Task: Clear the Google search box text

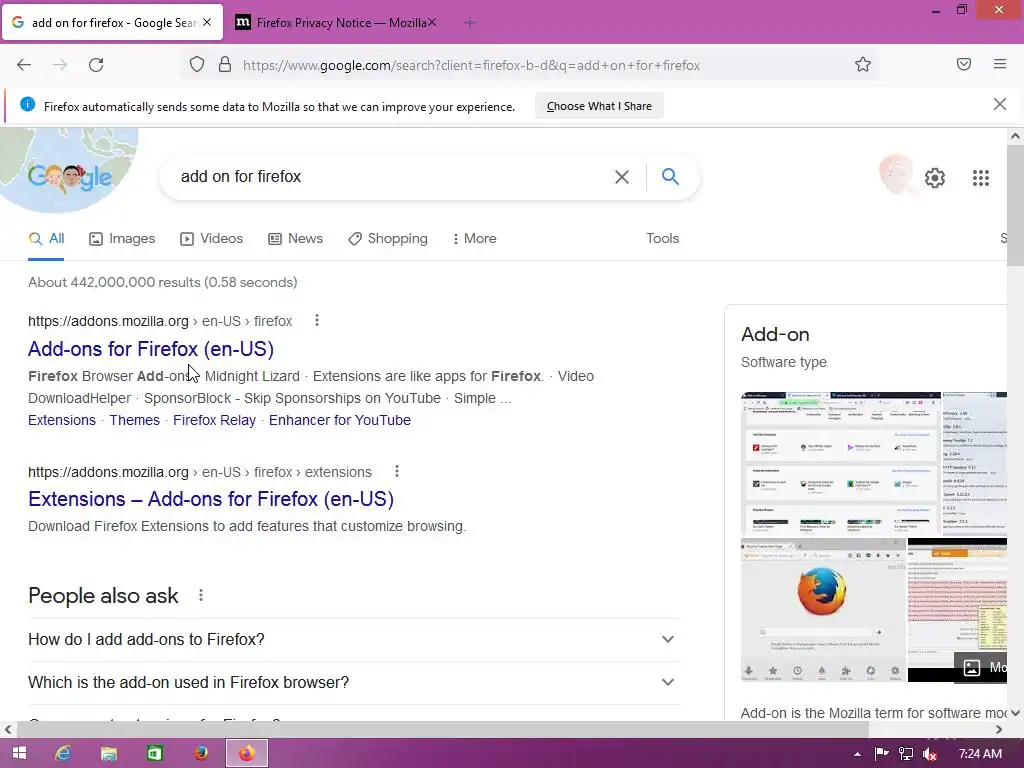Action: coord(622,177)
